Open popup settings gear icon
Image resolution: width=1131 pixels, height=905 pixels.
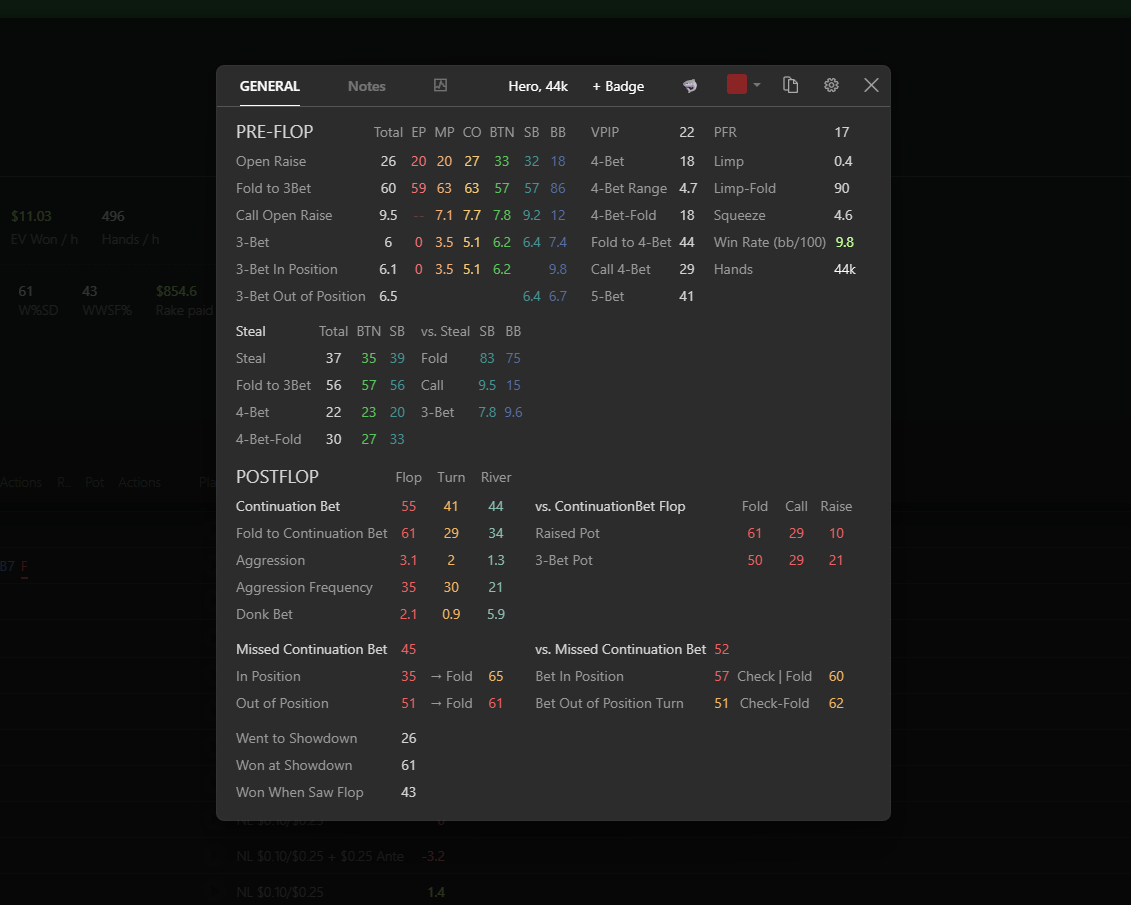[831, 85]
